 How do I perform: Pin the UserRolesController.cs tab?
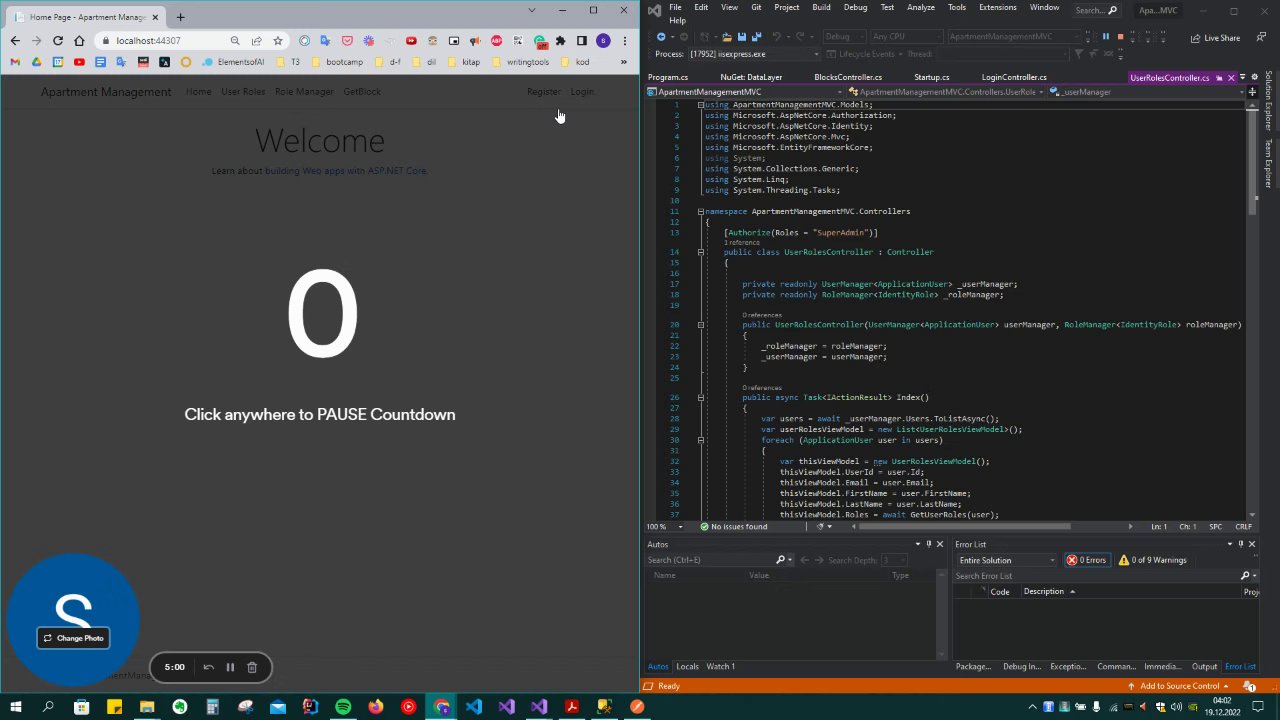click(x=1218, y=78)
